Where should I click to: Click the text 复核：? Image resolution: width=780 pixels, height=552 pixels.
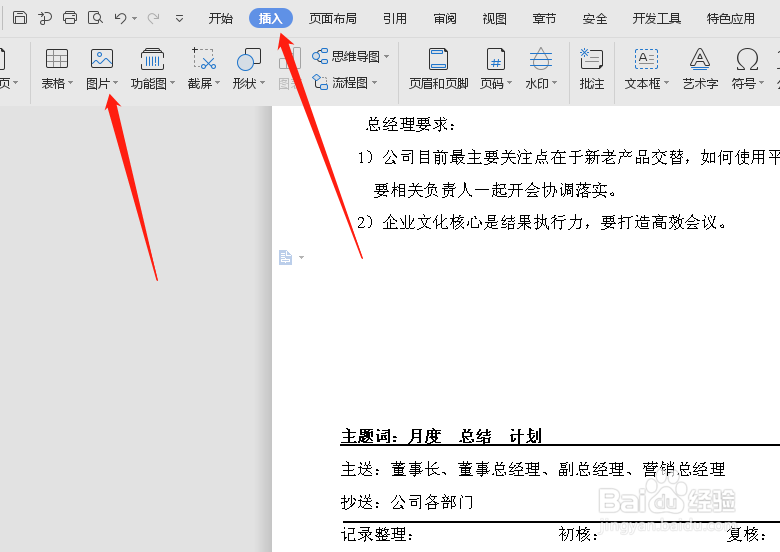click(746, 535)
